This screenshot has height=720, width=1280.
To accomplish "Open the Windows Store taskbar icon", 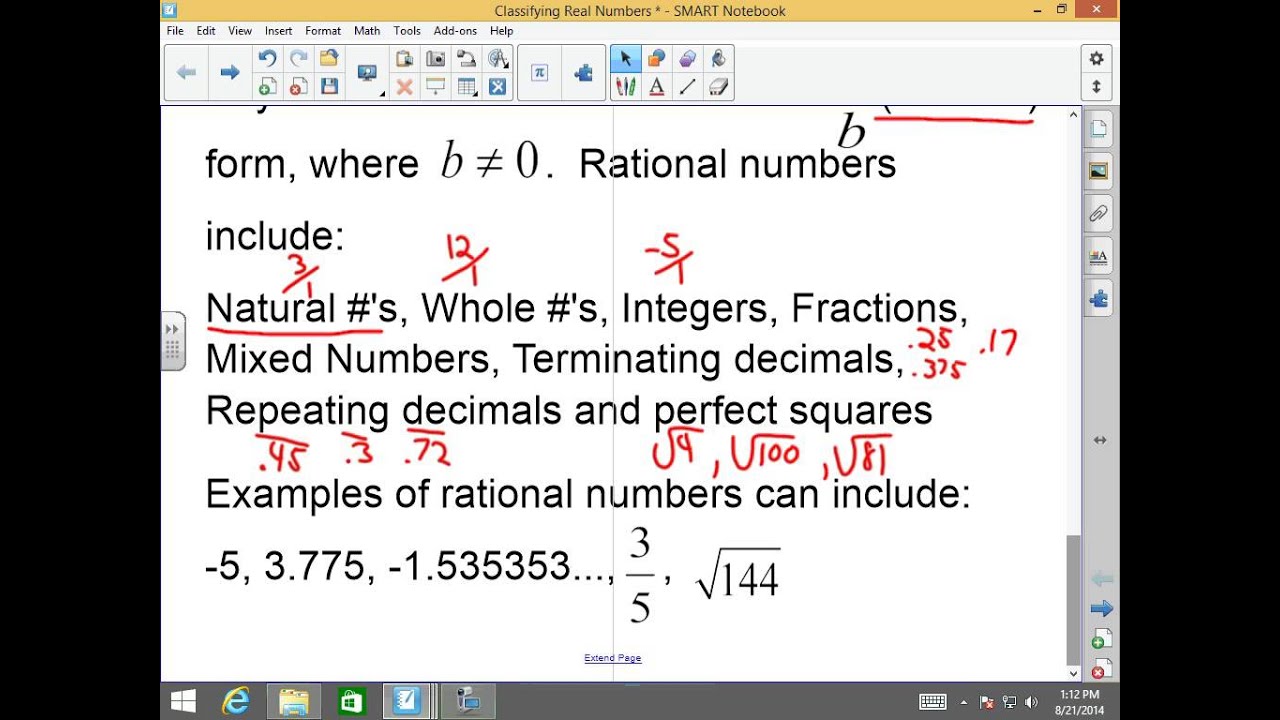I will click(351, 702).
